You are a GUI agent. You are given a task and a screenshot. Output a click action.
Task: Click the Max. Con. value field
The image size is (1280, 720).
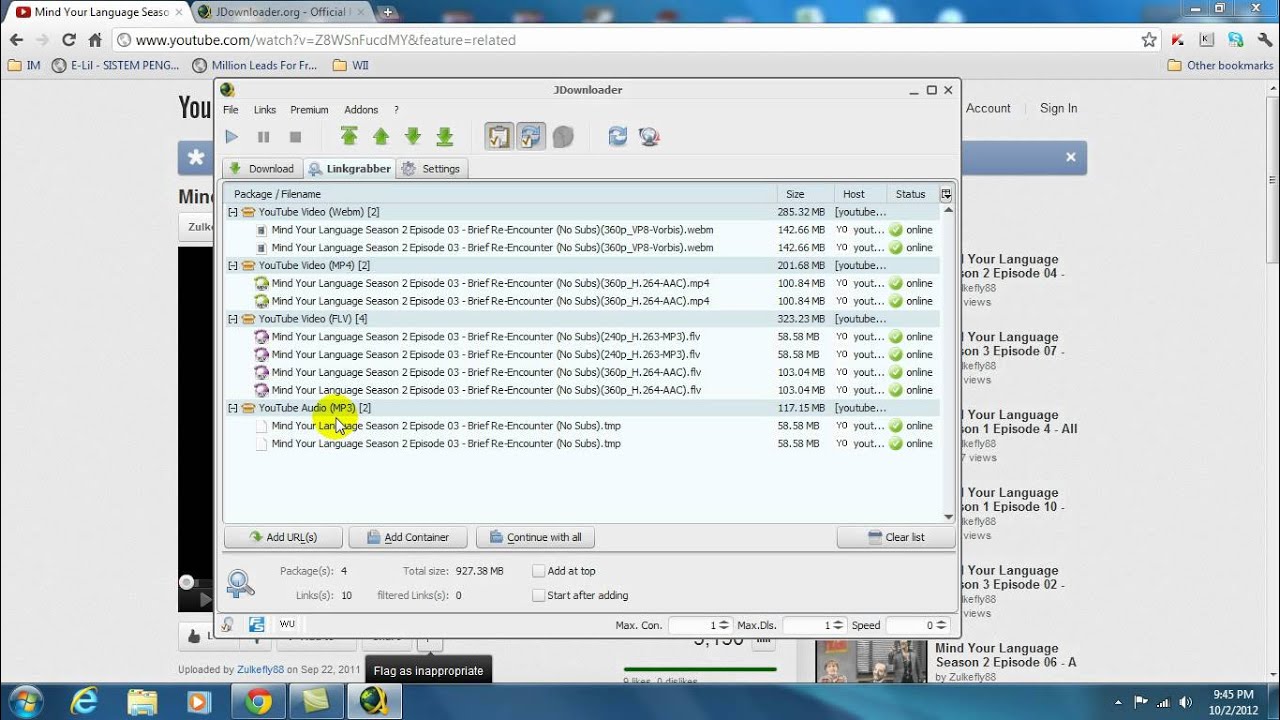694,625
